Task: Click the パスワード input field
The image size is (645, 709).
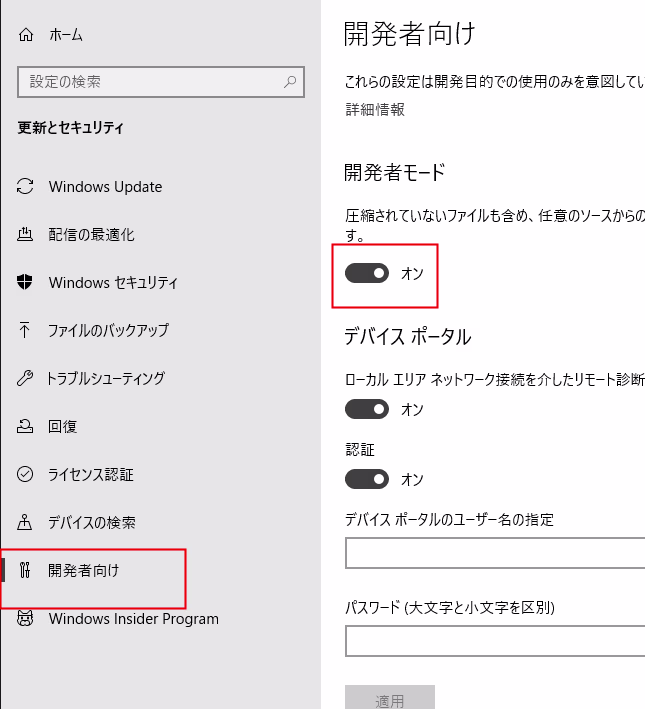Action: (x=495, y=641)
